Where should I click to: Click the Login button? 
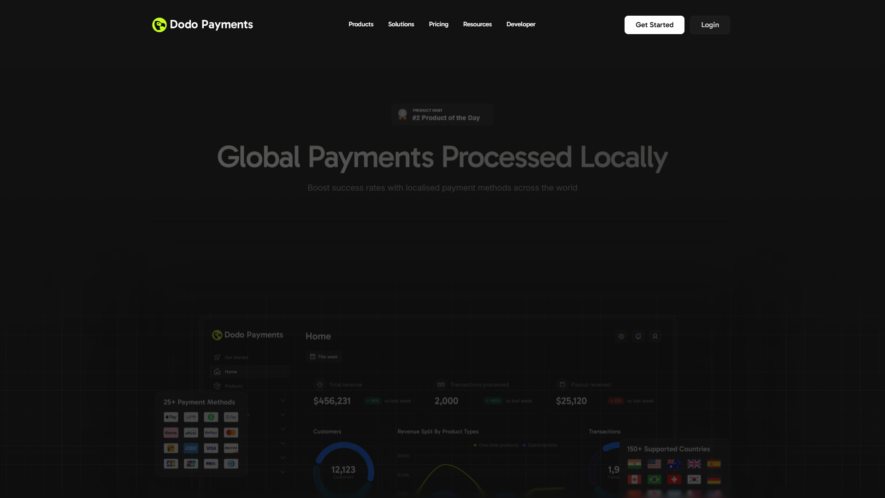coord(710,25)
